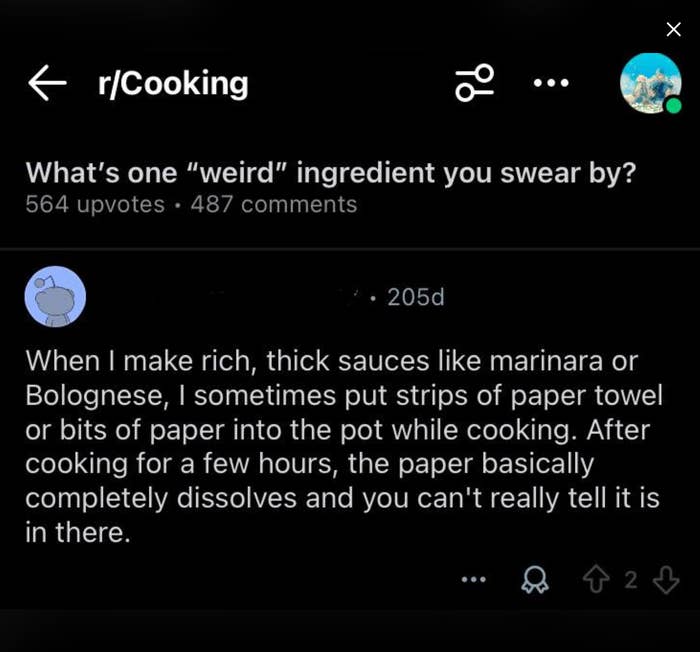The width and height of the screenshot is (700, 652).
Task: Open the comment sort and filter options
Action: 475,83
